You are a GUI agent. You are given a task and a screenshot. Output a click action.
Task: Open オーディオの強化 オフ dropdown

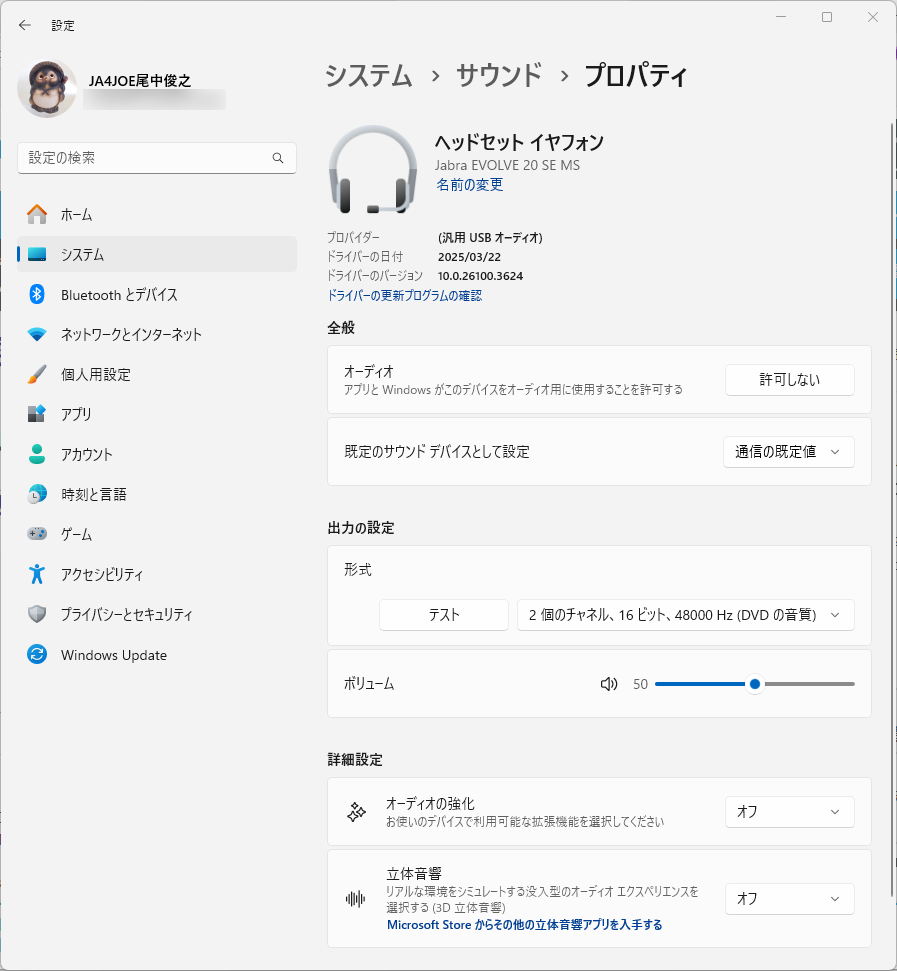pyautogui.click(x=789, y=812)
